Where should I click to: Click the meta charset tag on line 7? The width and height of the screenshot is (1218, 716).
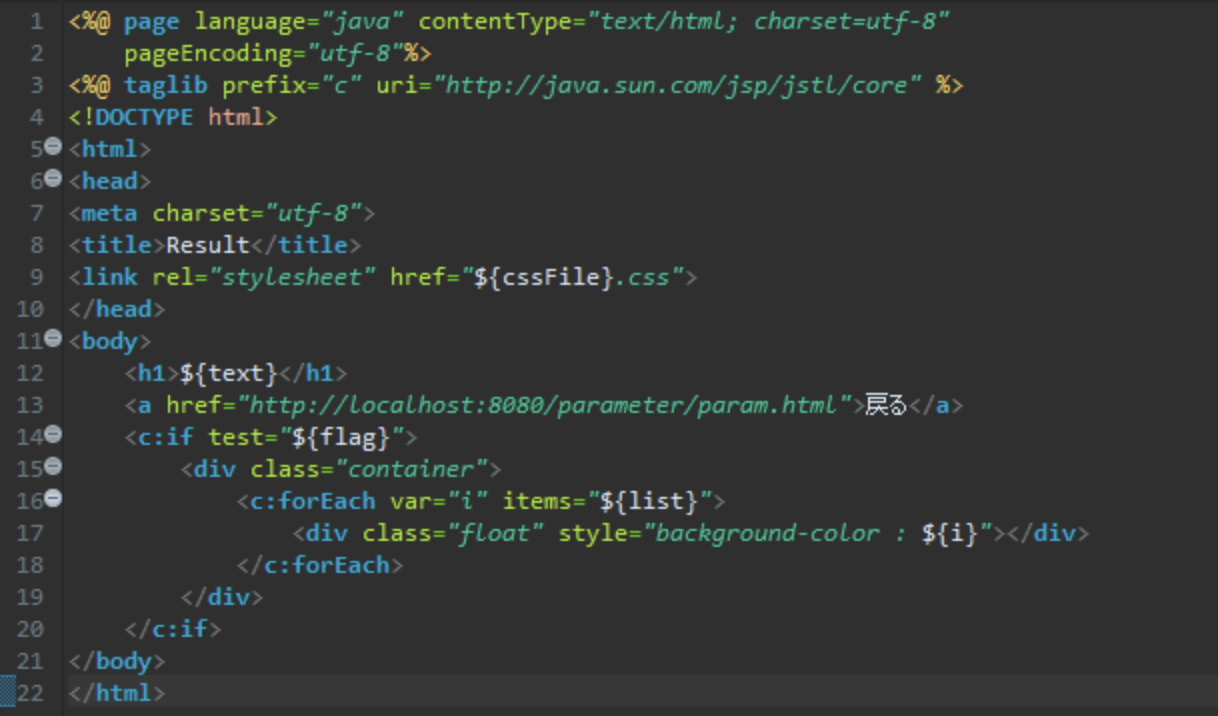pos(222,213)
